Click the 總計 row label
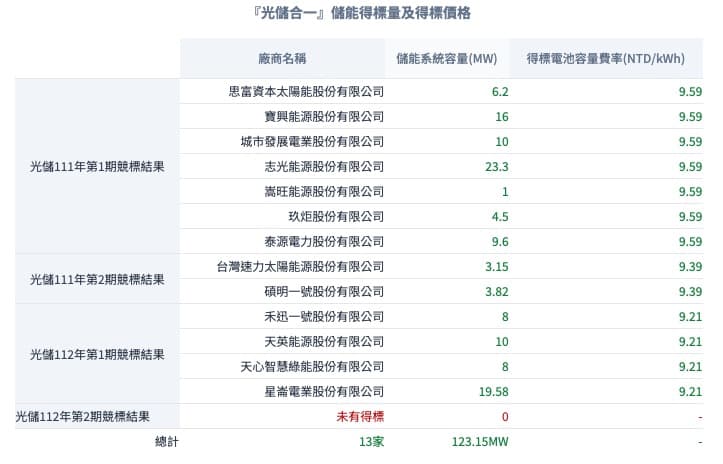The image size is (723, 464). (166, 441)
